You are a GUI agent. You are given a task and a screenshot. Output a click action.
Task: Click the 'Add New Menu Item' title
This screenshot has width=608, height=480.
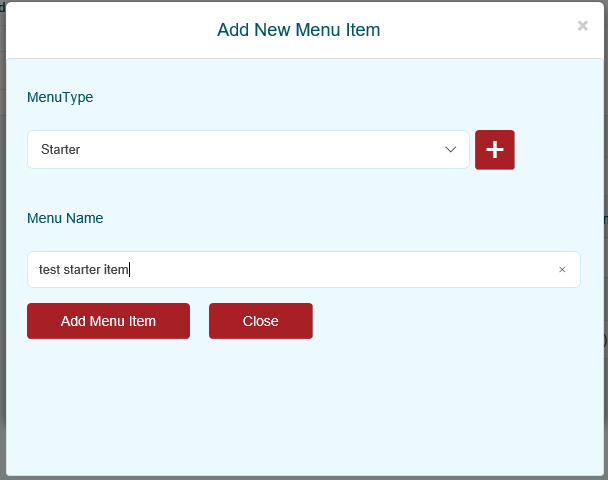[x=298, y=30]
